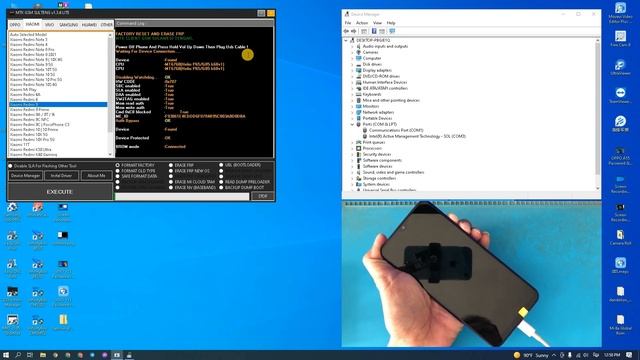The image size is (640, 360).
Task: Select the FORMAT FACTORY option
Action: 118,165
